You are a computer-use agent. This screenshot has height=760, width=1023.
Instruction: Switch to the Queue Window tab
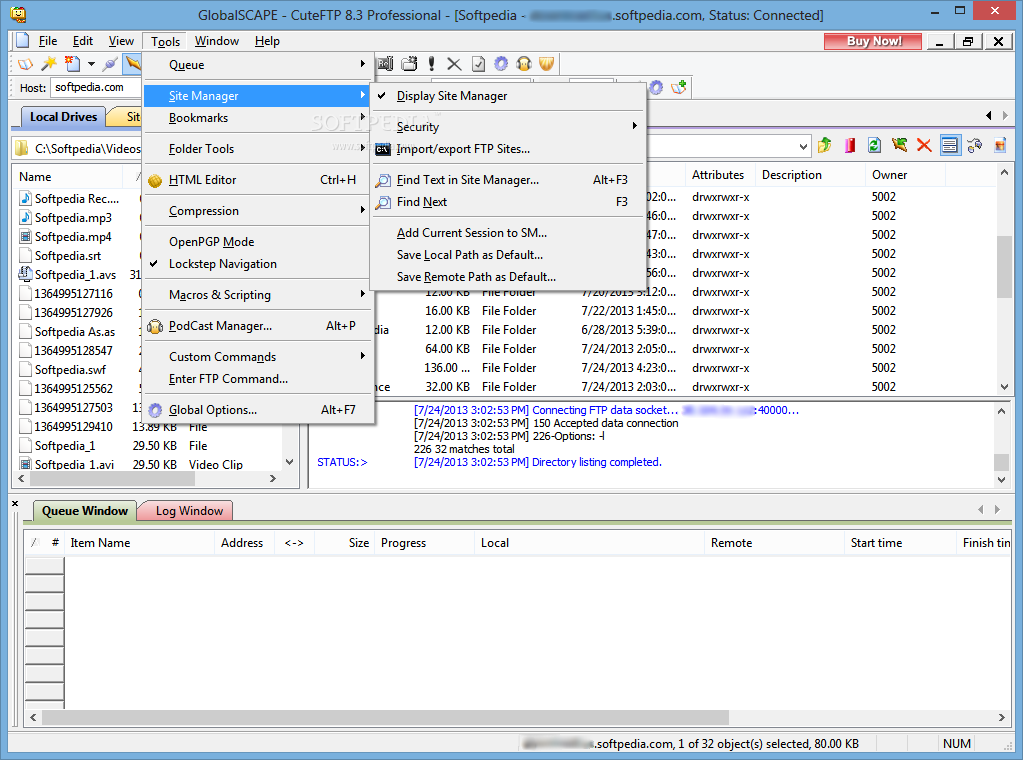pyautogui.click(x=85, y=511)
